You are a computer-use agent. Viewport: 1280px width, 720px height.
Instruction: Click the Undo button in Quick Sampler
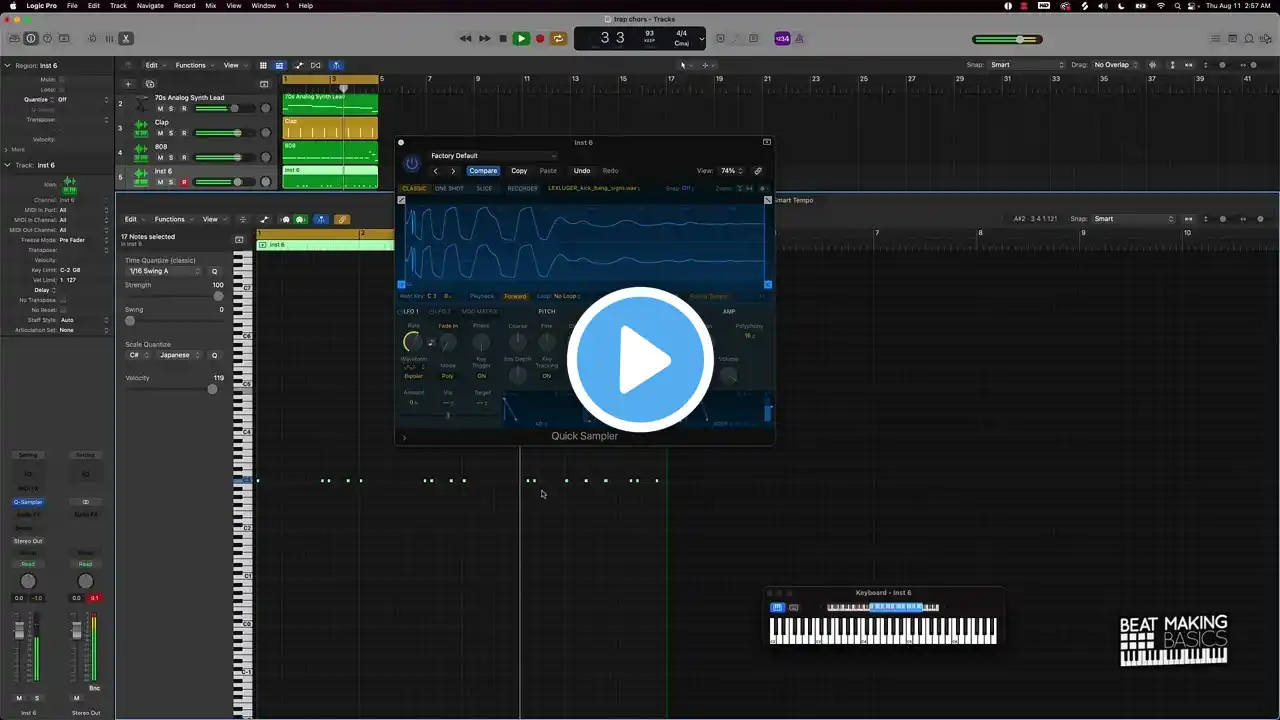(x=582, y=171)
